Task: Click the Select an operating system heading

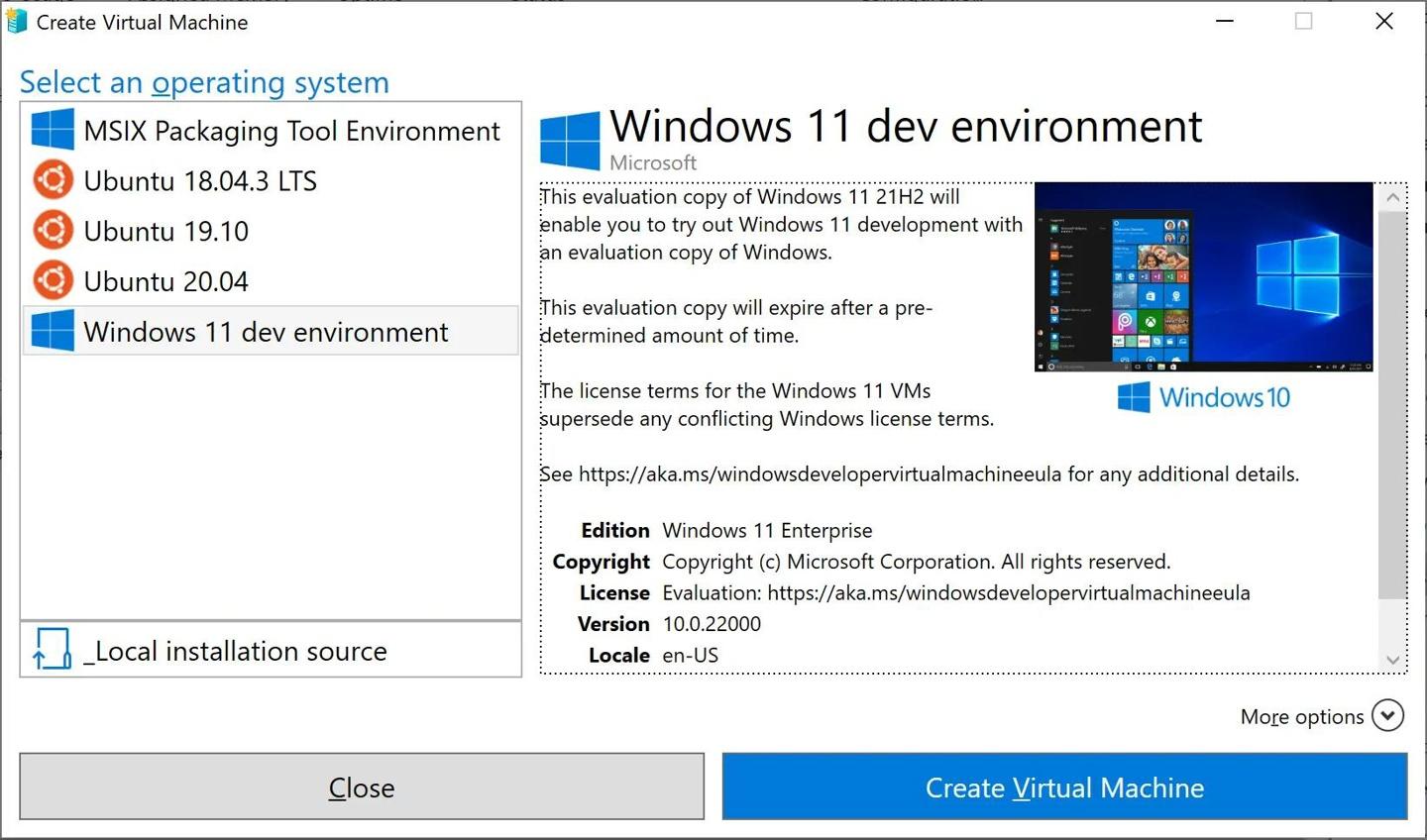Action: click(x=204, y=82)
